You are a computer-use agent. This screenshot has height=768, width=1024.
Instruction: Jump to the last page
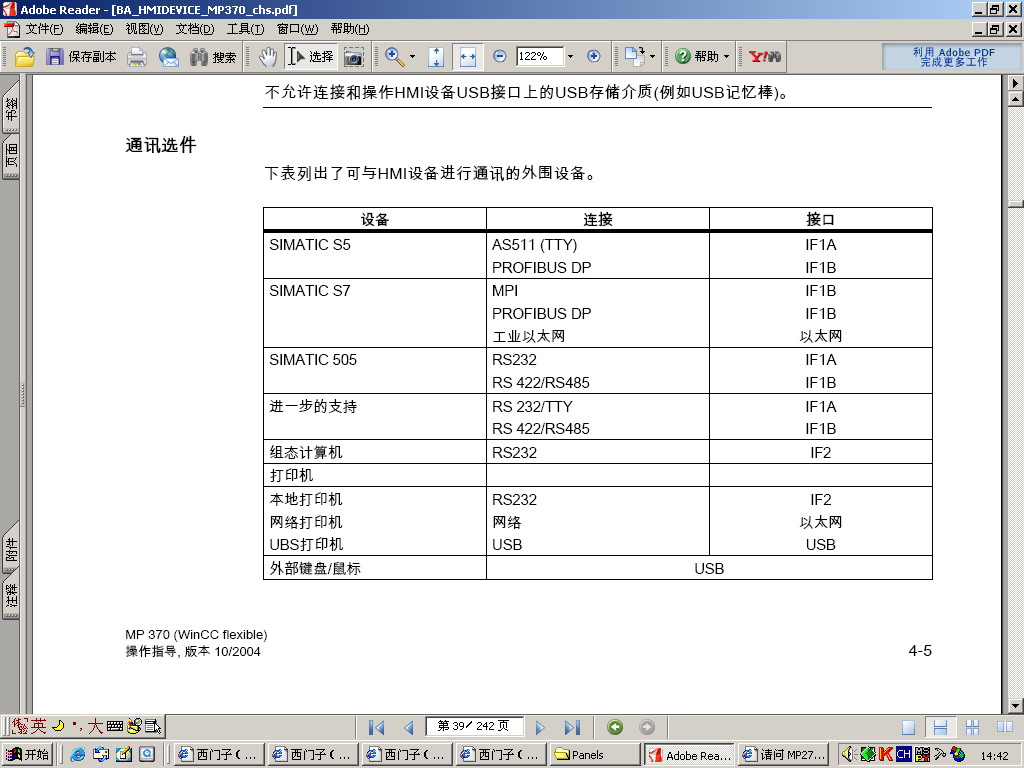tap(572, 727)
